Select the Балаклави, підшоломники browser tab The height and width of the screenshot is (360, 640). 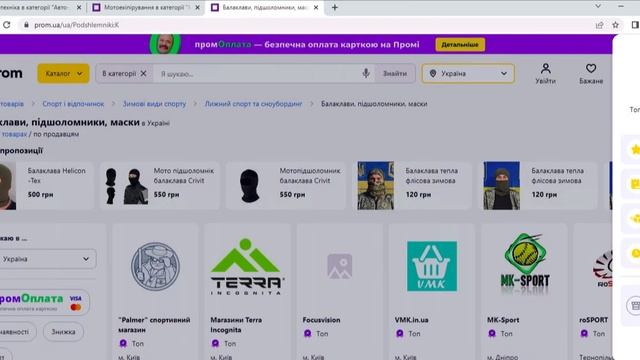click(x=263, y=7)
